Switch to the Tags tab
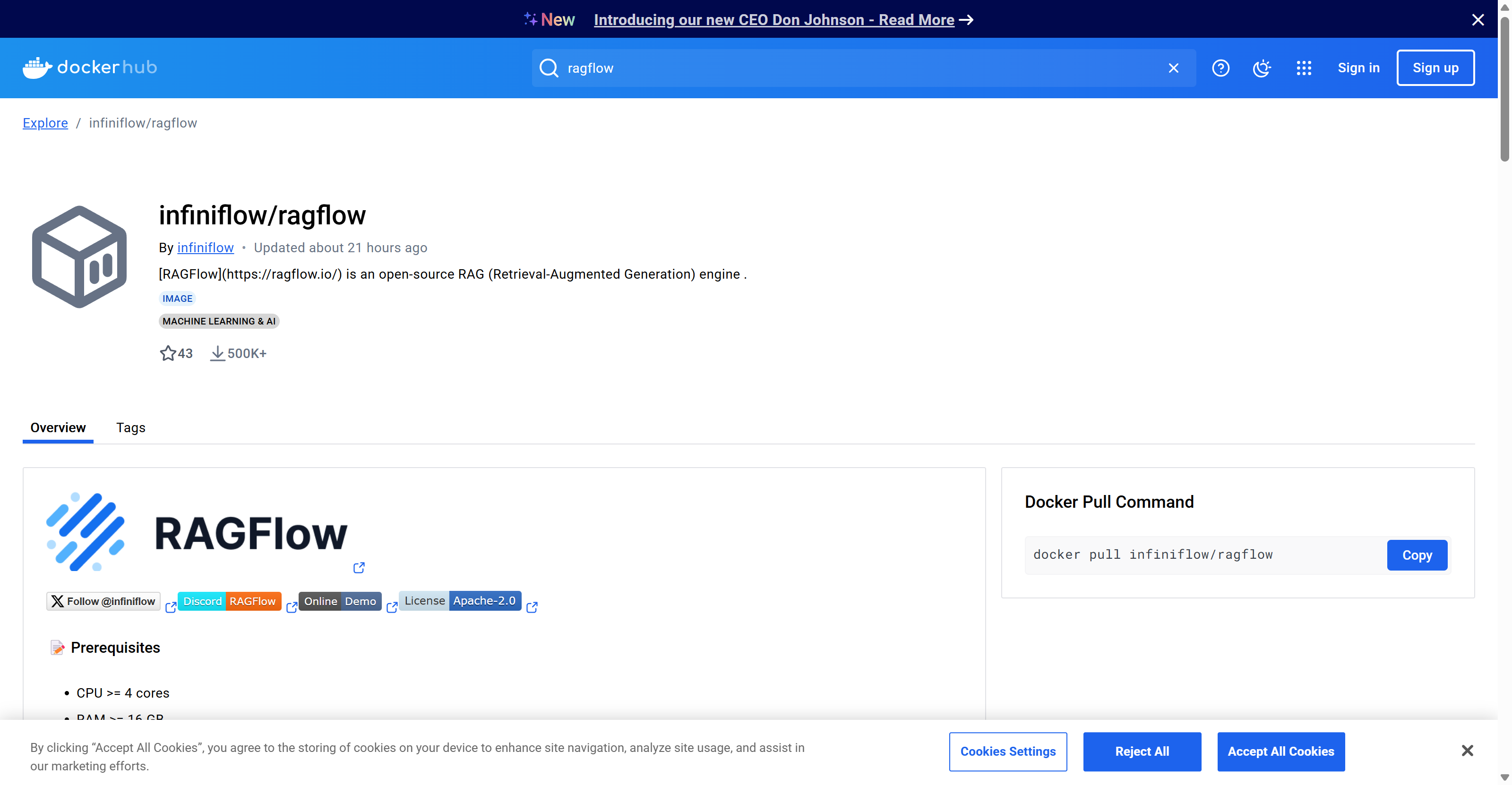 click(x=130, y=428)
